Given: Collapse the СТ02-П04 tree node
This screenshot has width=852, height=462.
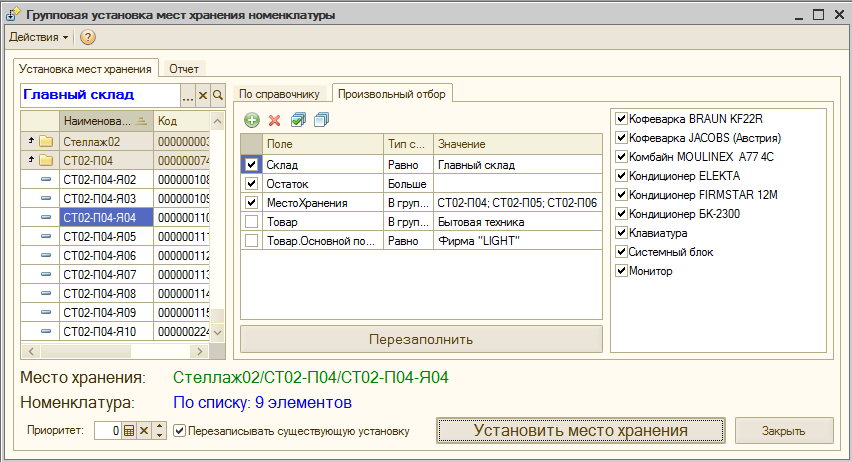Looking at the screenshot, I should tap(31, 160).
